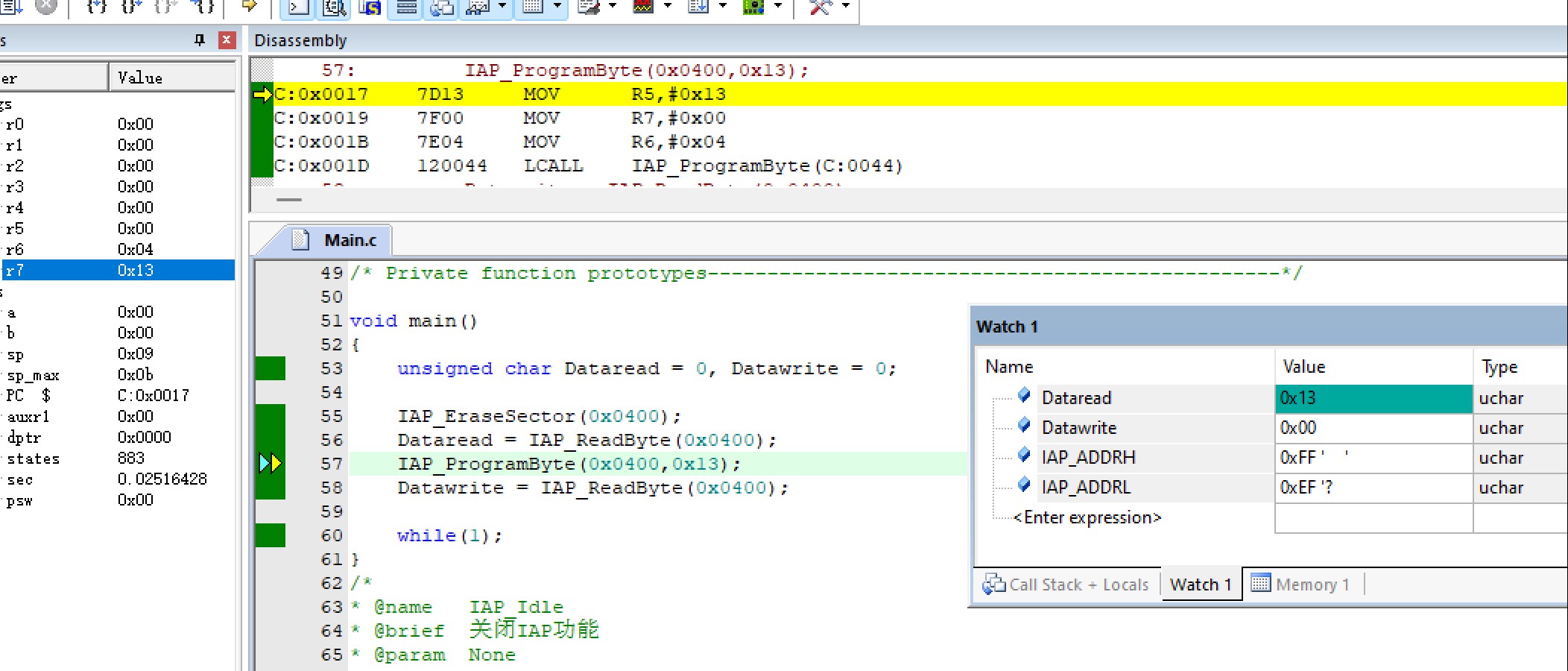
Task: Close the Registers panel with red X
Action: click(227, 40)
